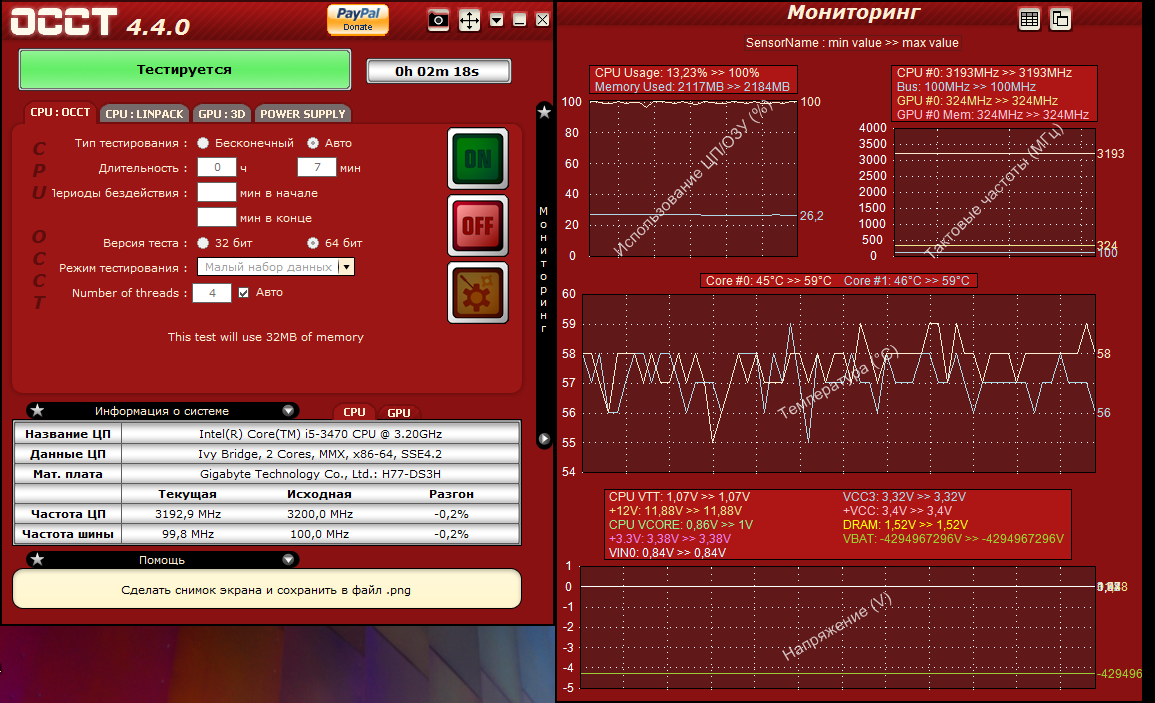Screen dimensions: 1155x703
Task: Click the Ivy Bridge CPU data cell
Action: click(320, 454)
